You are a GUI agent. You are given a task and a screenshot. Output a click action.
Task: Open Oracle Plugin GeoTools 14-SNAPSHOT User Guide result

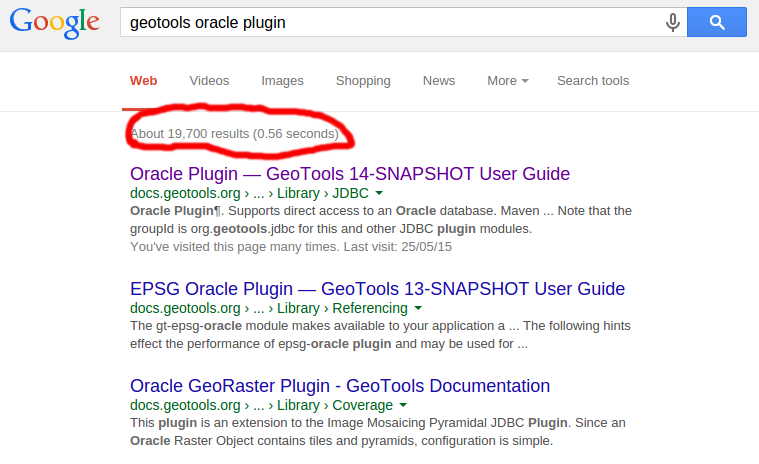point(350,174)
